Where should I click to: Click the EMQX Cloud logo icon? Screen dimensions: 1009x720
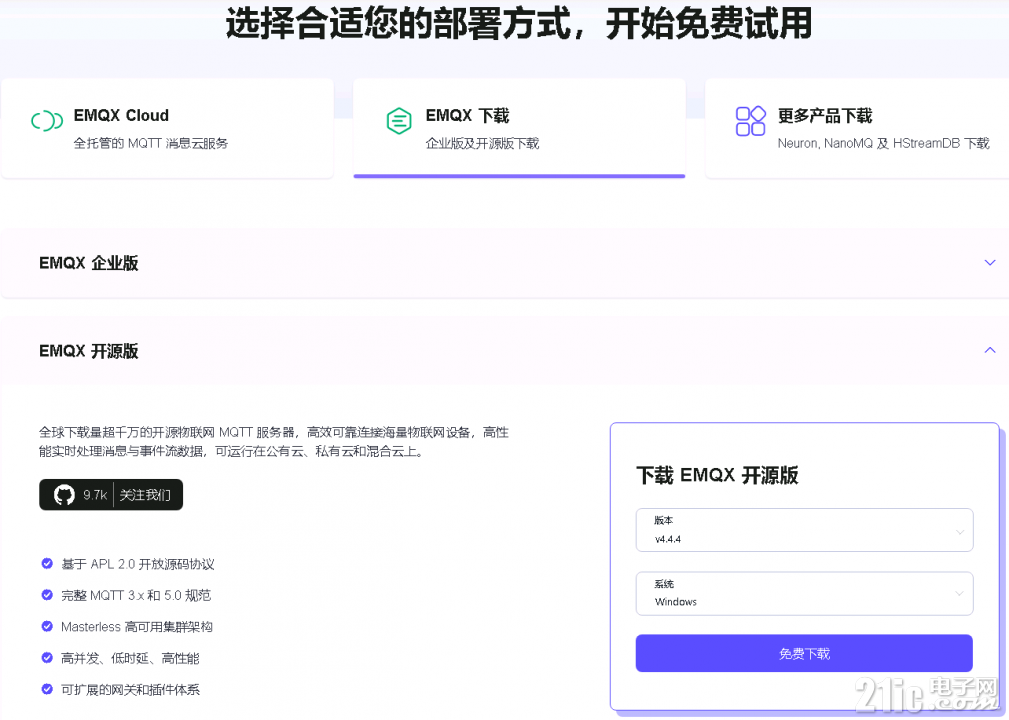[x=47, y=120]
